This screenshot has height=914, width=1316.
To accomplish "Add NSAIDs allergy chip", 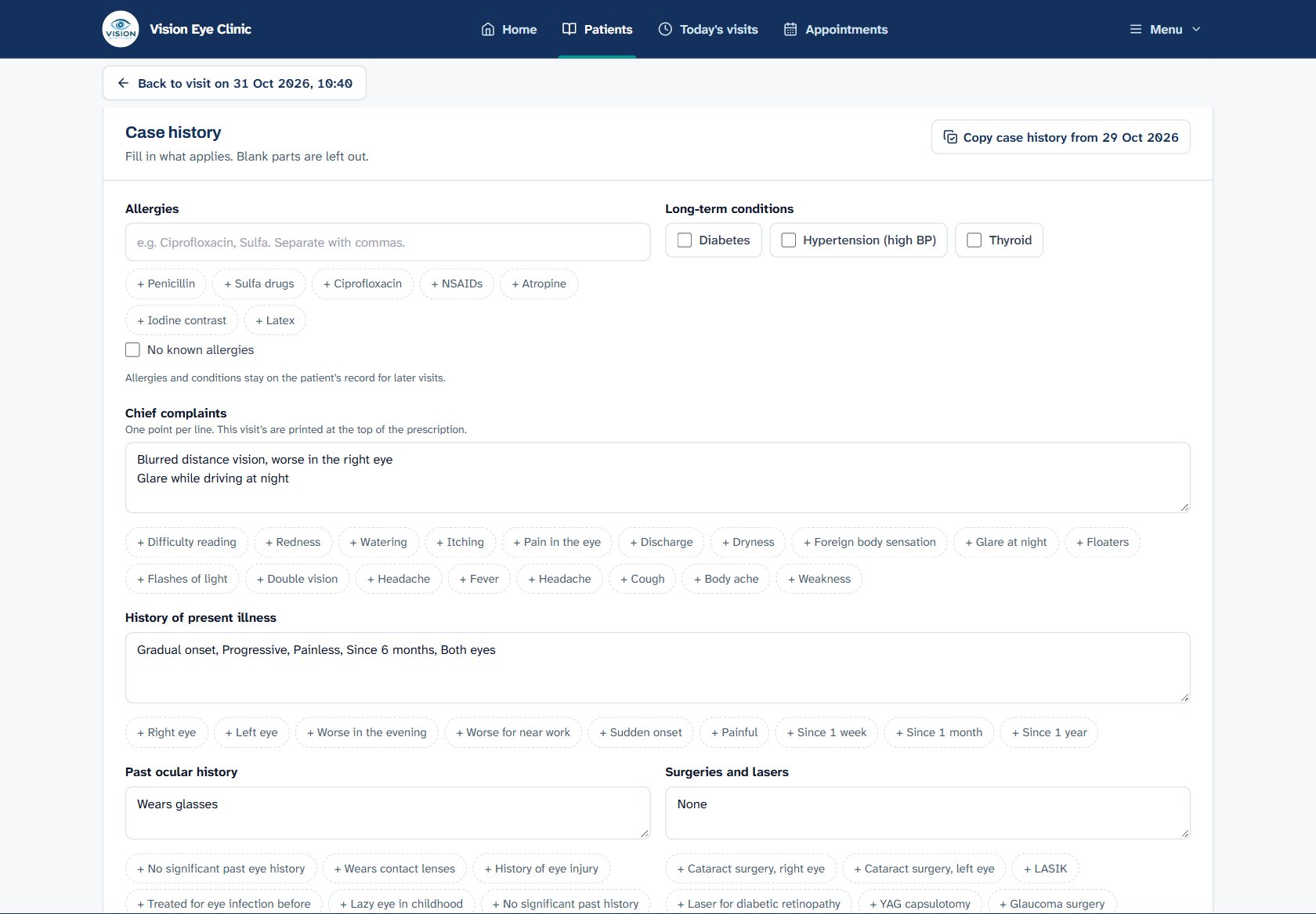I will coord(457,284).
